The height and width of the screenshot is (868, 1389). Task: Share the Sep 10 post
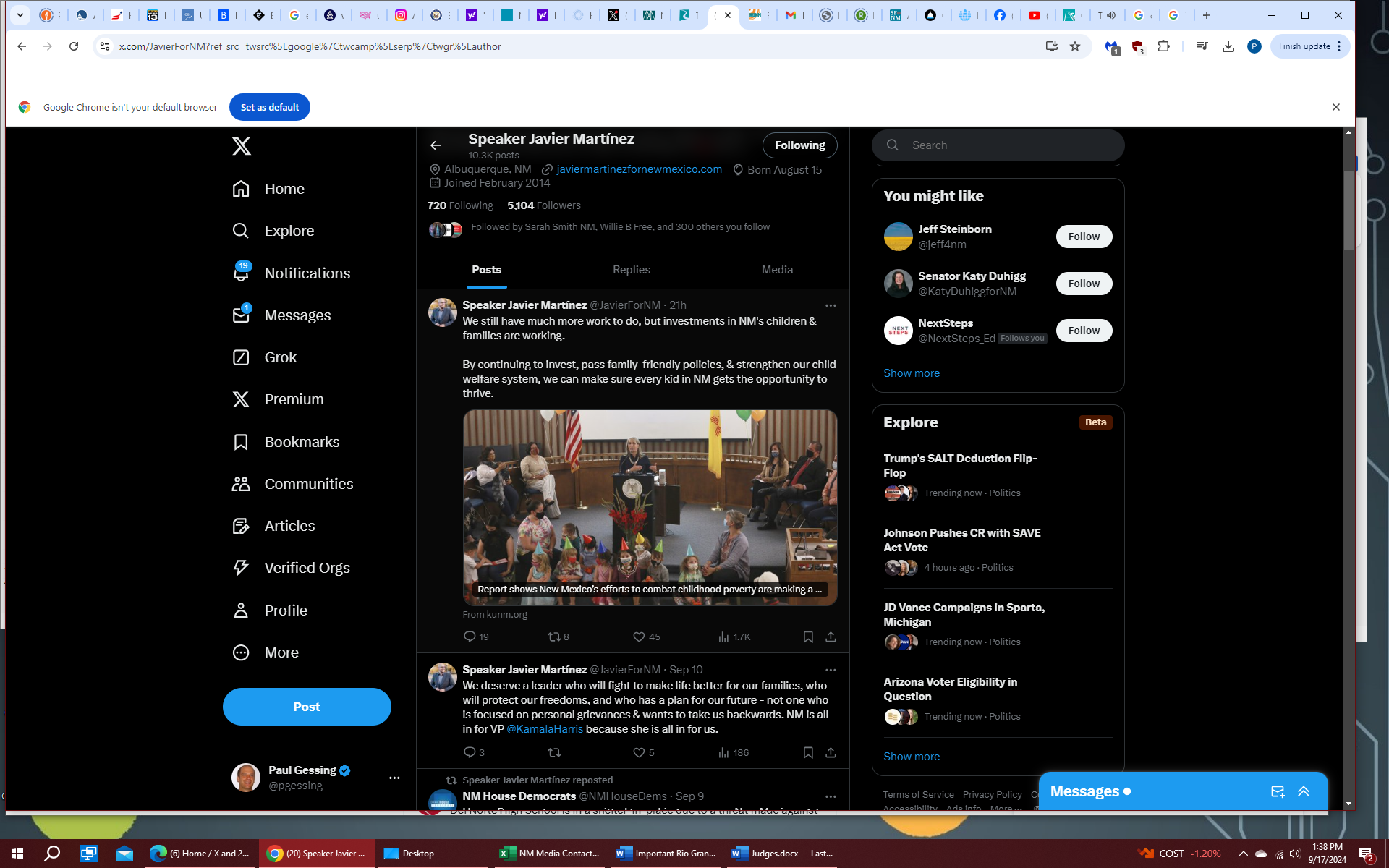pyautogui.click(x=831, y=752)
